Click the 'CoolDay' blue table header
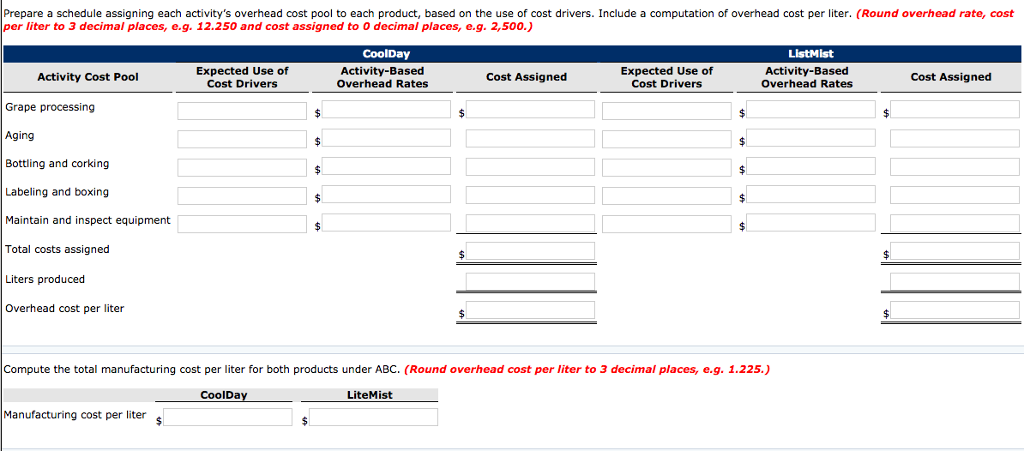Image resolution: width=1024 pixels, height=451 pixels. click(386, 54)
